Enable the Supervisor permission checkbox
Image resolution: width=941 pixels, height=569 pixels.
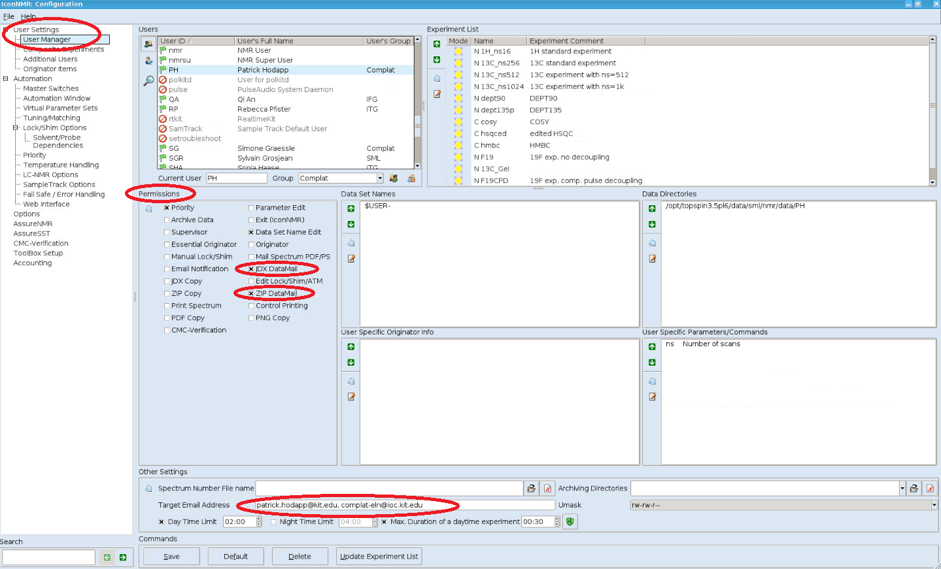tap(167, 232)
